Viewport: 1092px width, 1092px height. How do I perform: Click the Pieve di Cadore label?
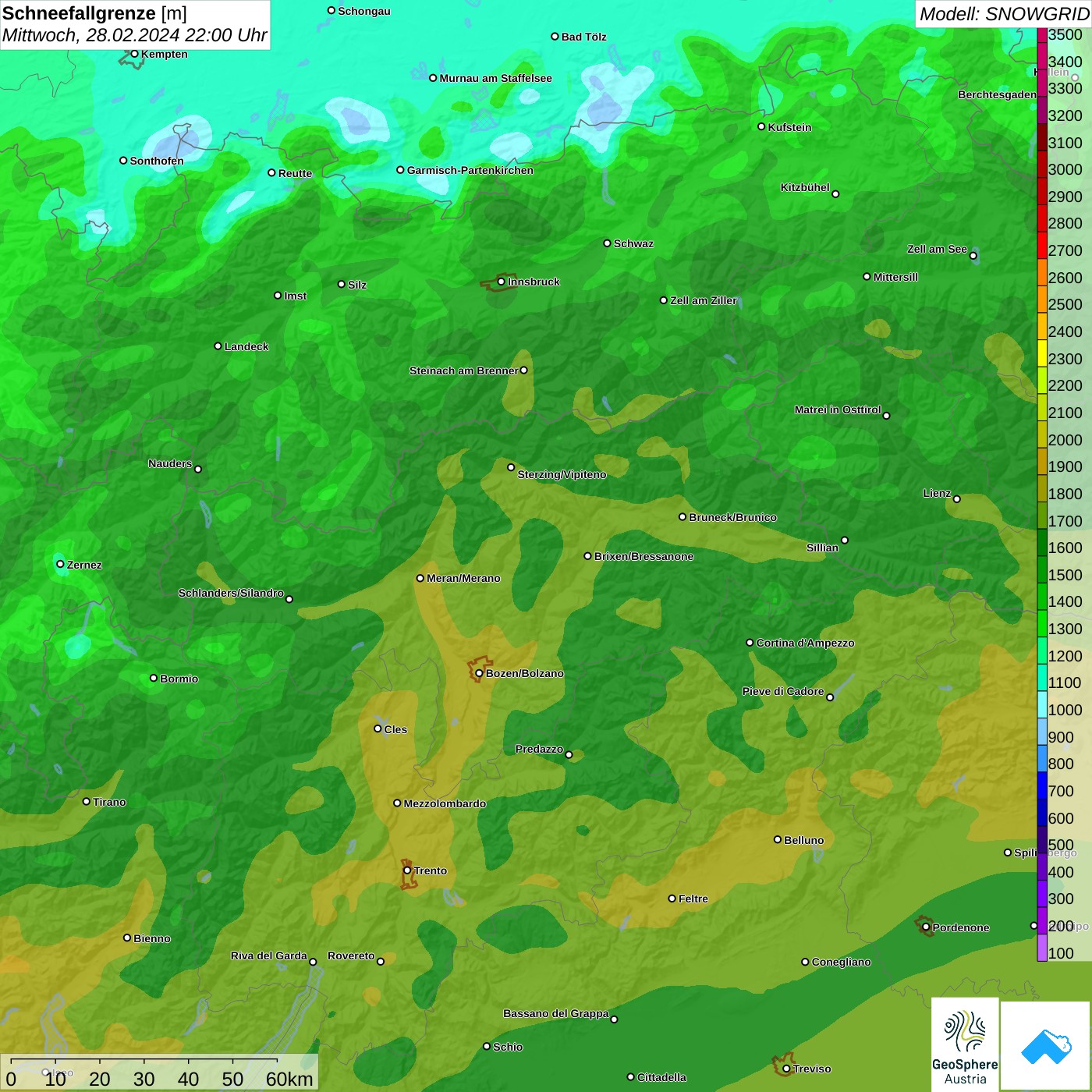click(783, 691)
